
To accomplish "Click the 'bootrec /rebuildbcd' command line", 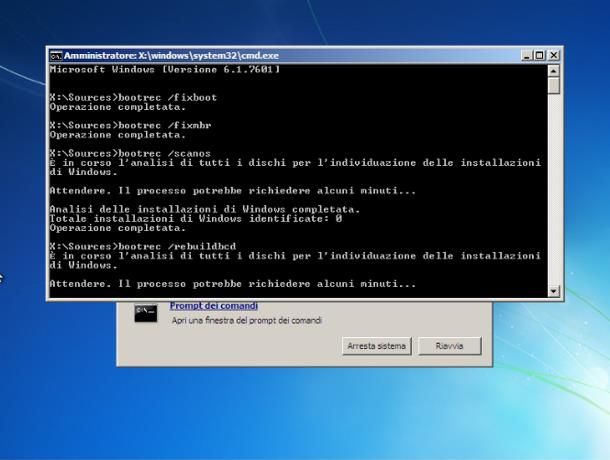I will click(x=138, y=245).
